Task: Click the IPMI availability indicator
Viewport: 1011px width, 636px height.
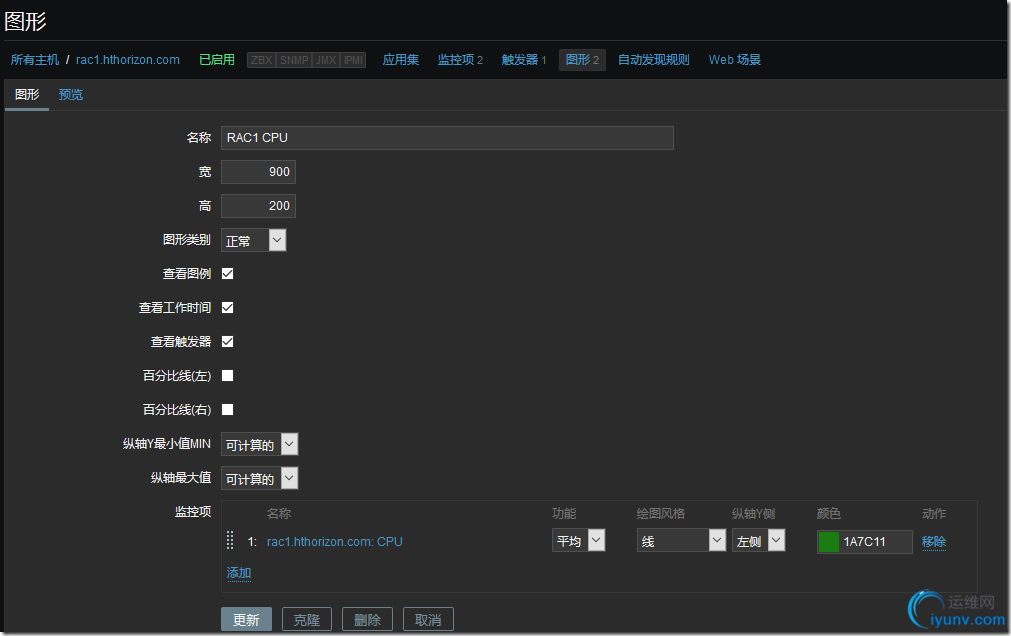Action: pyautogui.click(x=353, y=60)
